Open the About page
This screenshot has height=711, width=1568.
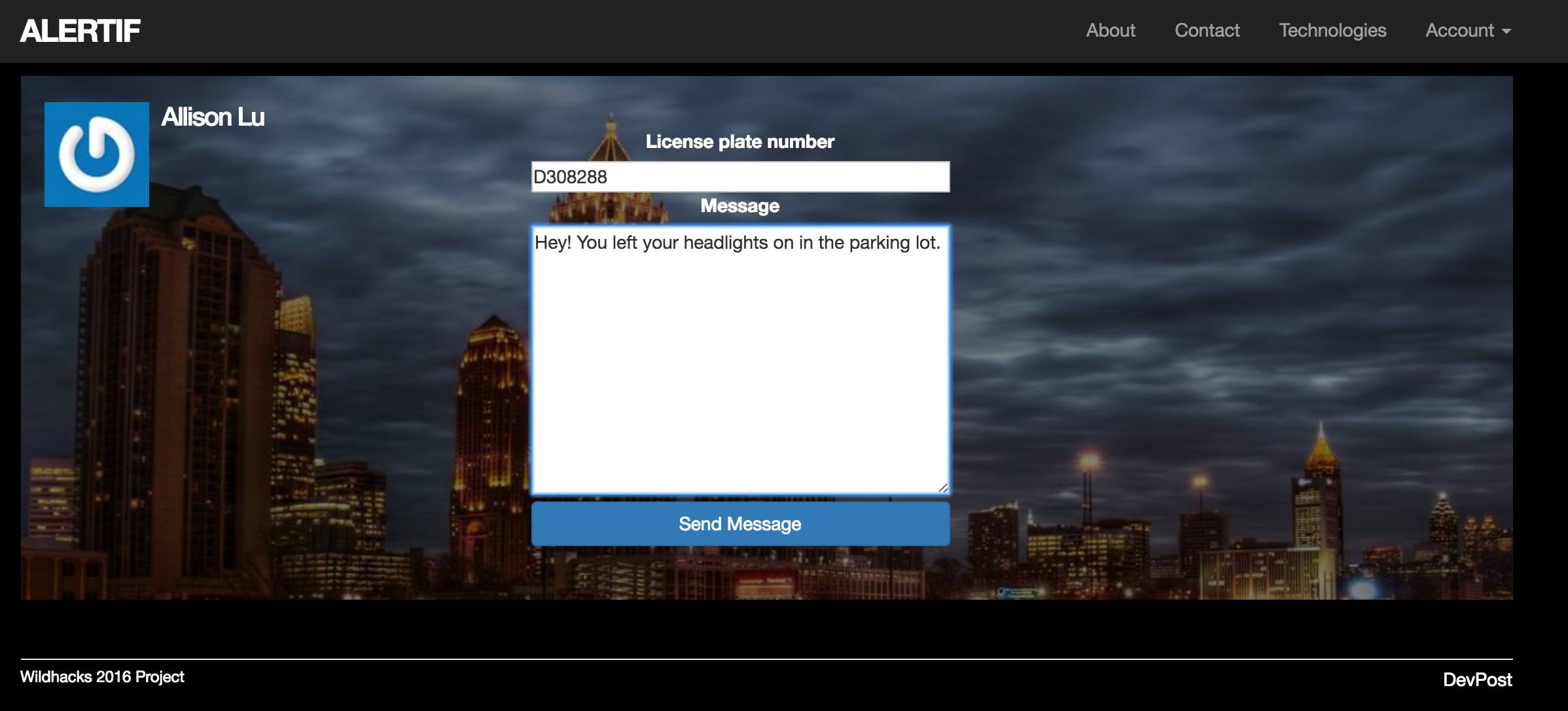tap(1110, 31)
